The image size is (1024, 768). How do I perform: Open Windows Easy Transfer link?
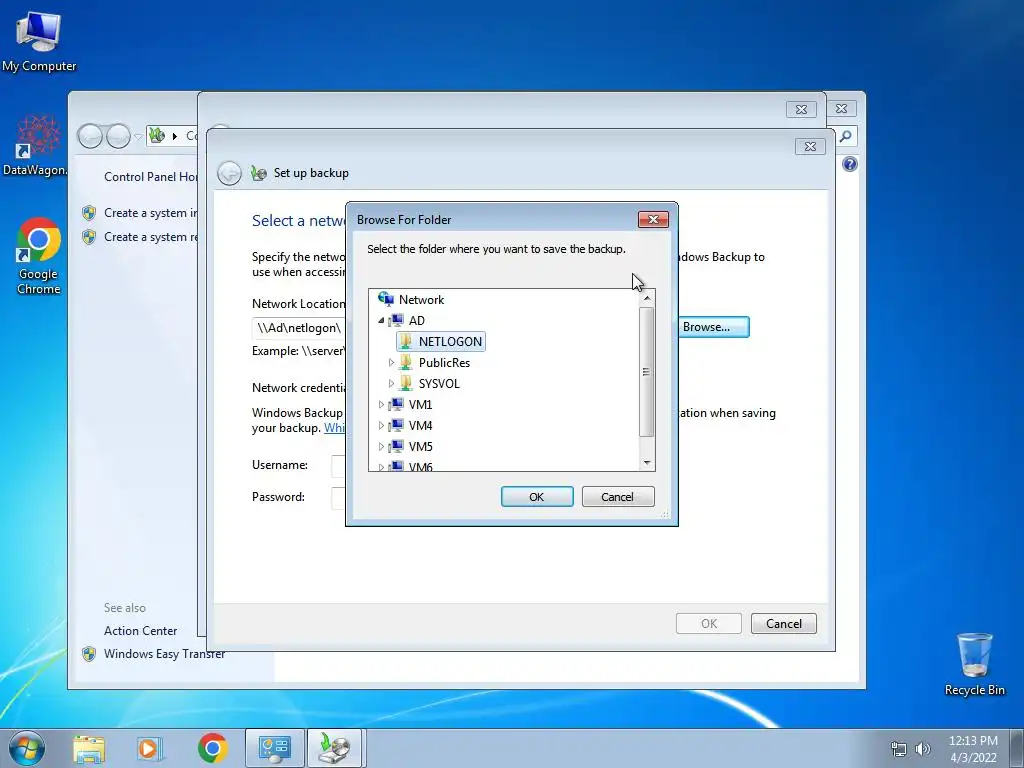(164, 653)
